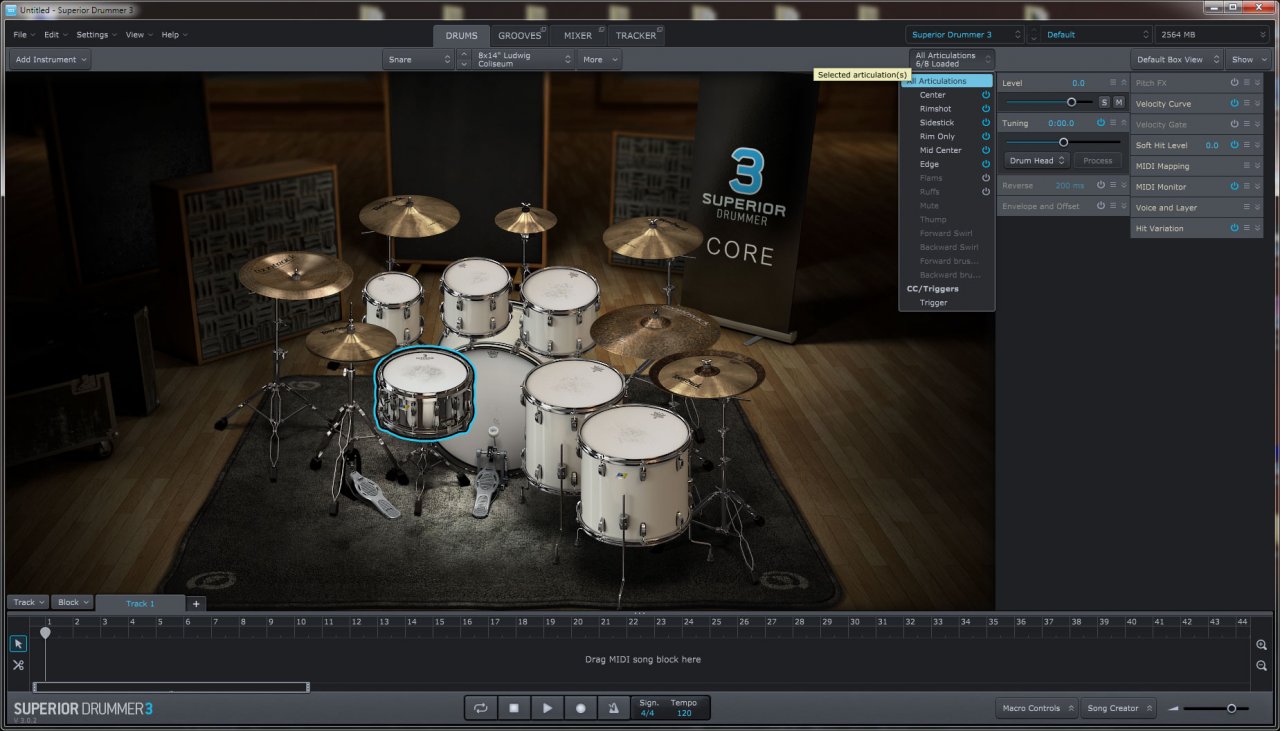Image resolution: width=1280 pixels, height=731 pixels.
Task: Detach the Mixer tab with its pop-out icon
Action: [x=602, y=29]
